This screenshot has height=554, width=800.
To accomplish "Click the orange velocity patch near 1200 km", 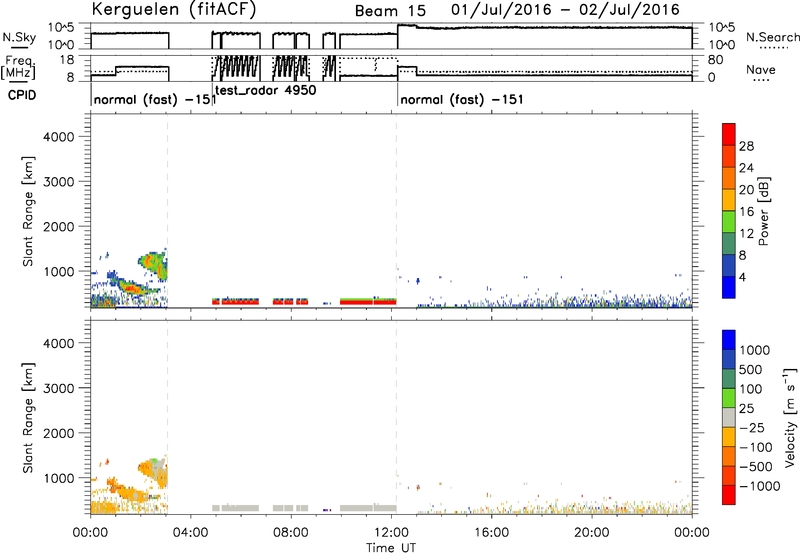I will tap(153, 472).
